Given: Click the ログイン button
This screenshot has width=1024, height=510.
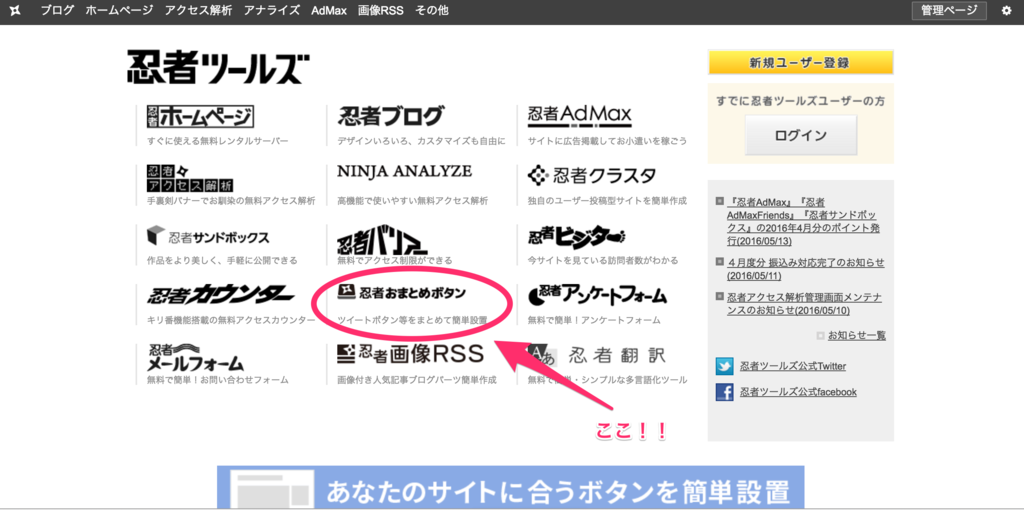Looking at the screenshot, I should [801, 135].
